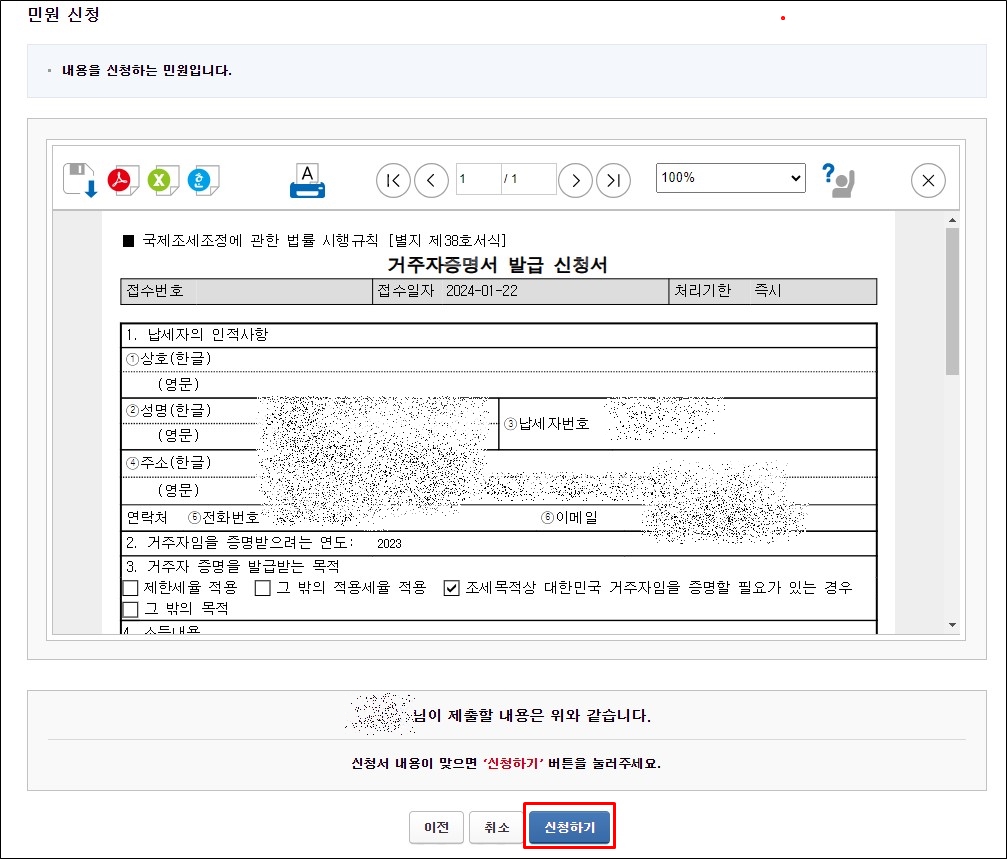Screen dimensions: 1007x859
Task: Click the 민원 신청 heading
Action: [64, 14]
